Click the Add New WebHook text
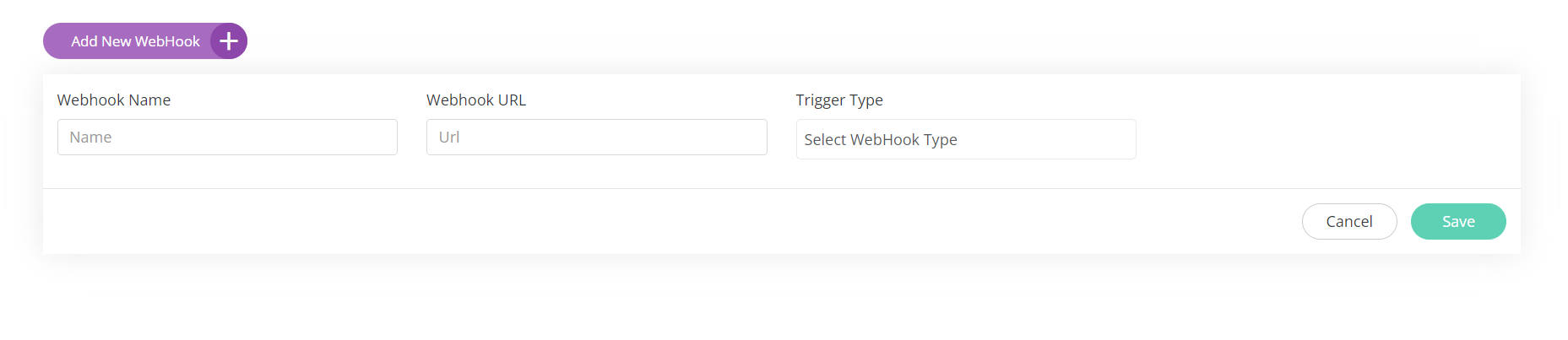 click(135, 41)
